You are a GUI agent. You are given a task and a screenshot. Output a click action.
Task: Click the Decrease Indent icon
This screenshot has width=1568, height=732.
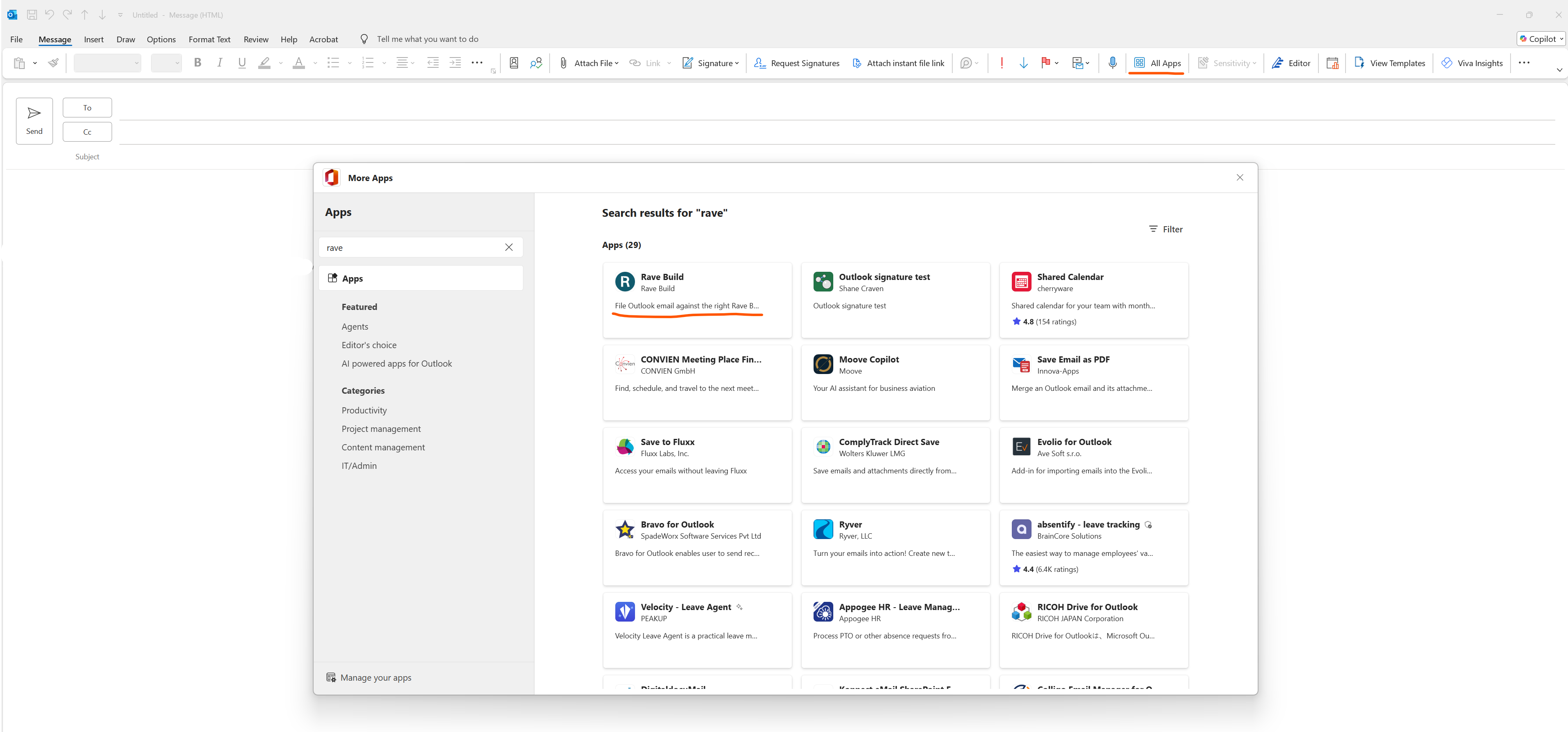point(433,63)
